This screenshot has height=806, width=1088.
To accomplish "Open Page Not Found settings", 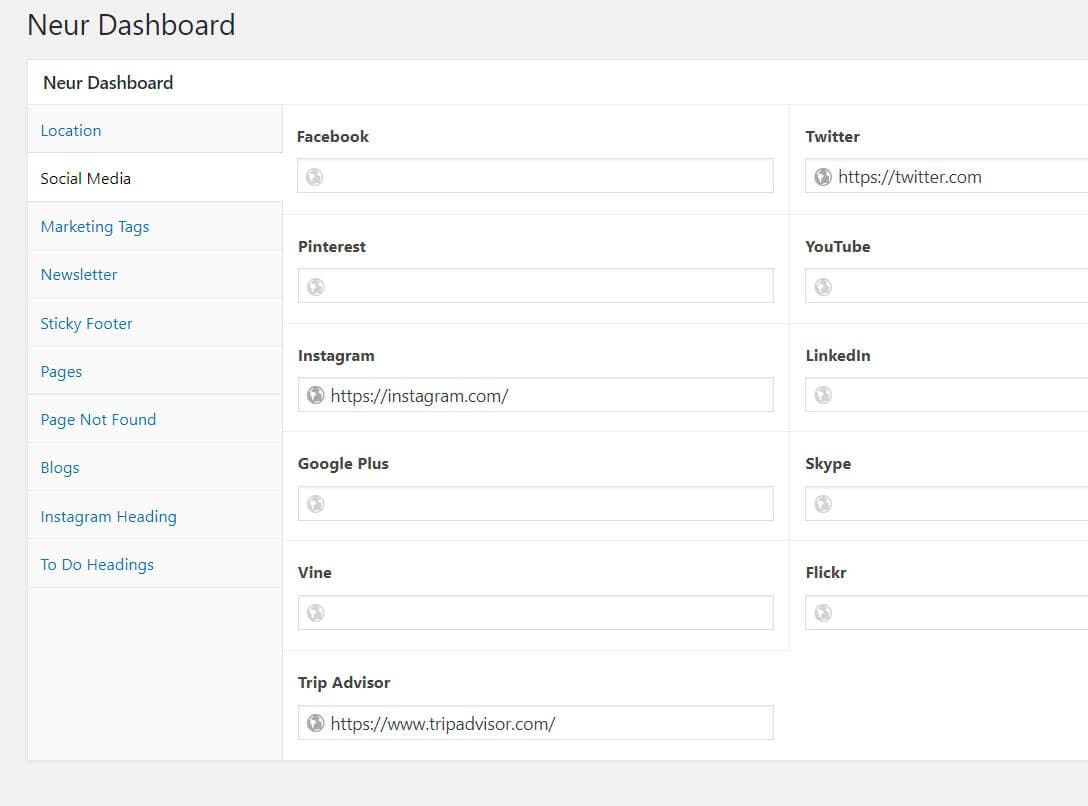I will click(98, 419).
